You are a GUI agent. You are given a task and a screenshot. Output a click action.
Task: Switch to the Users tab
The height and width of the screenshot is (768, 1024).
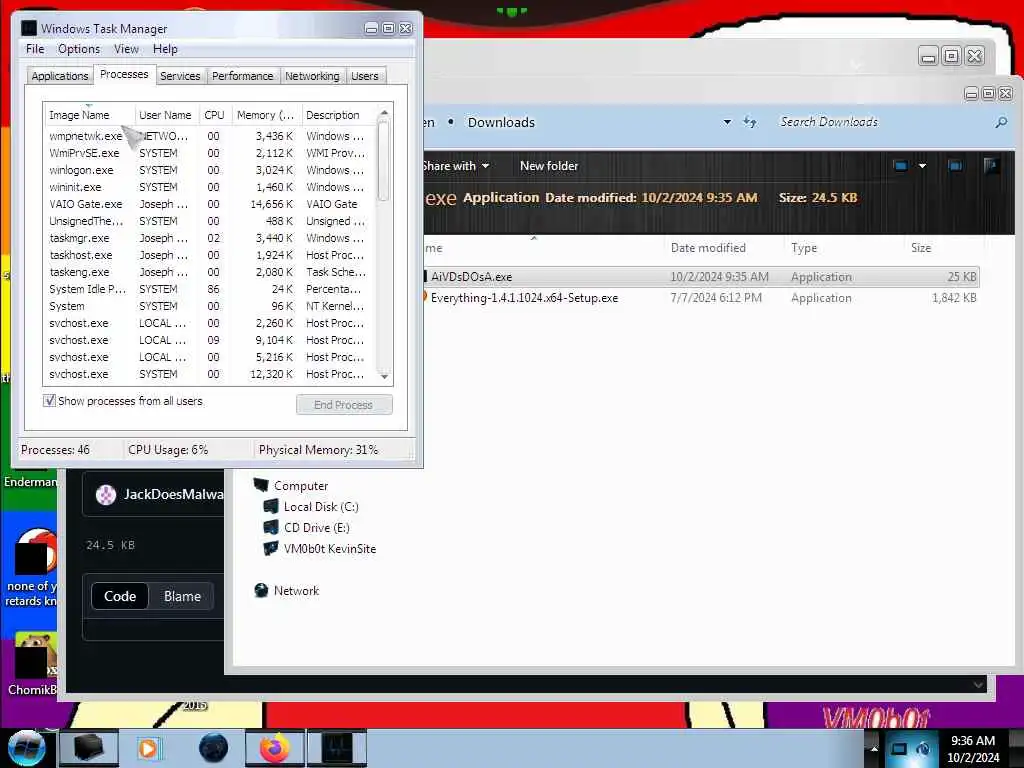pos(364,76)
